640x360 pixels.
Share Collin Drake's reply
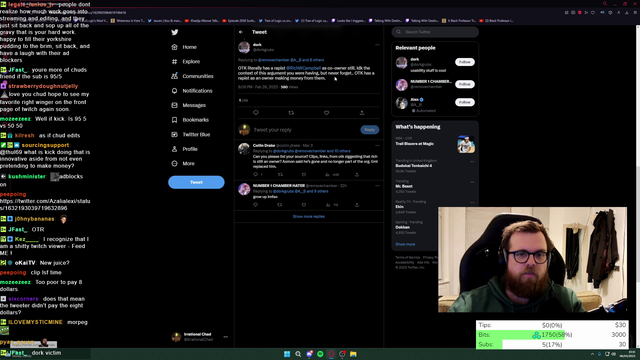tap(357, 174)
